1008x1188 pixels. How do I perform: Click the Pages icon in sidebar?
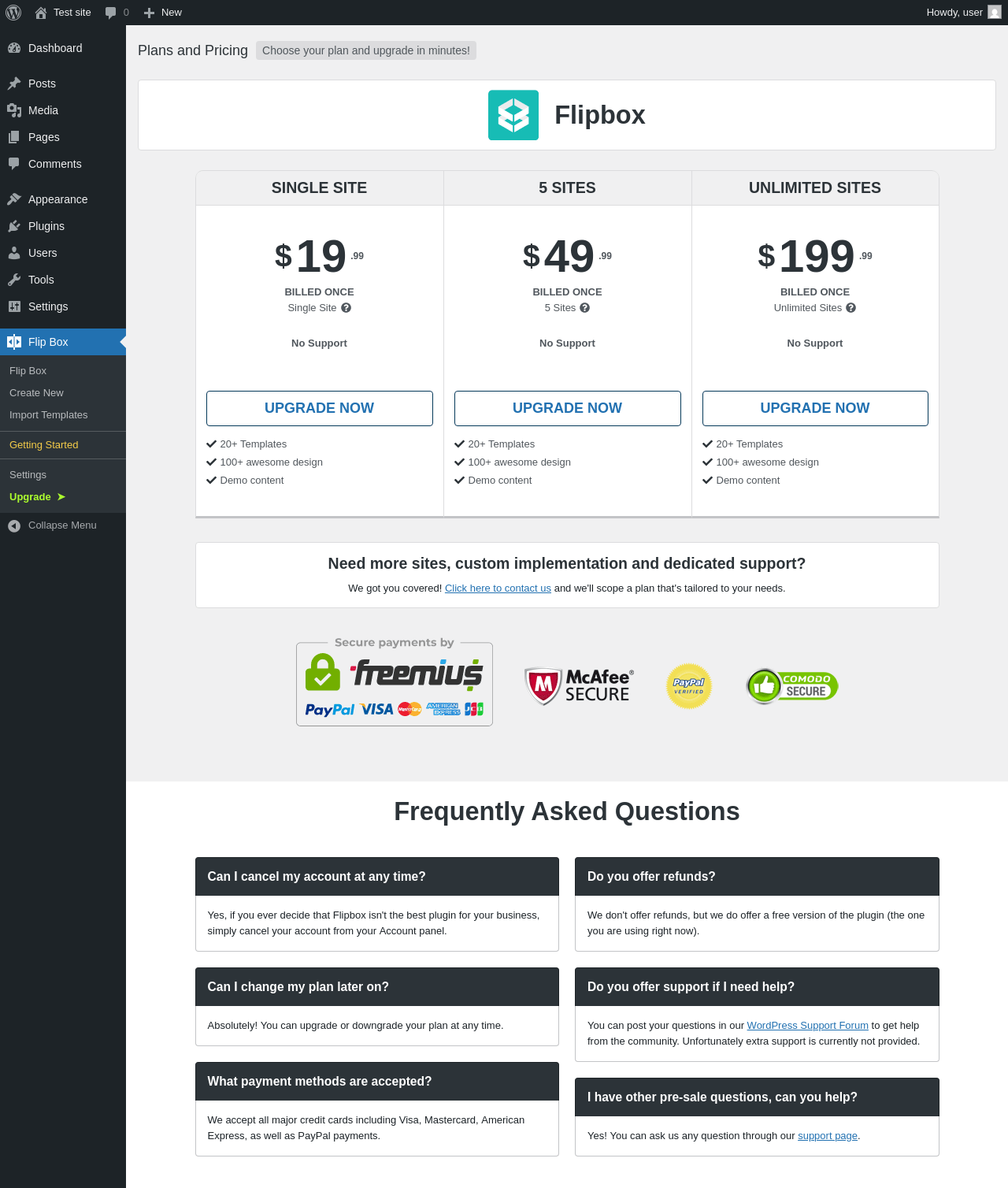pos(14,137)
